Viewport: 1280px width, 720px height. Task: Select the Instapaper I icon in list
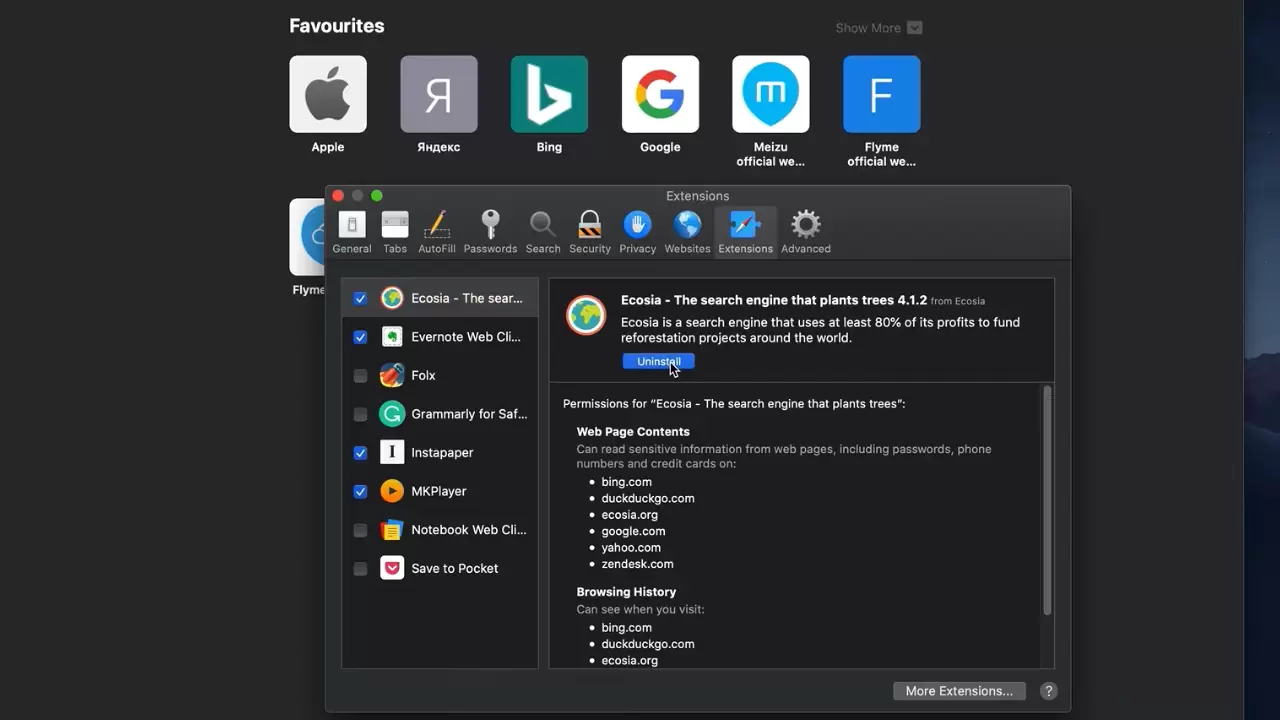tap(392, 453)
